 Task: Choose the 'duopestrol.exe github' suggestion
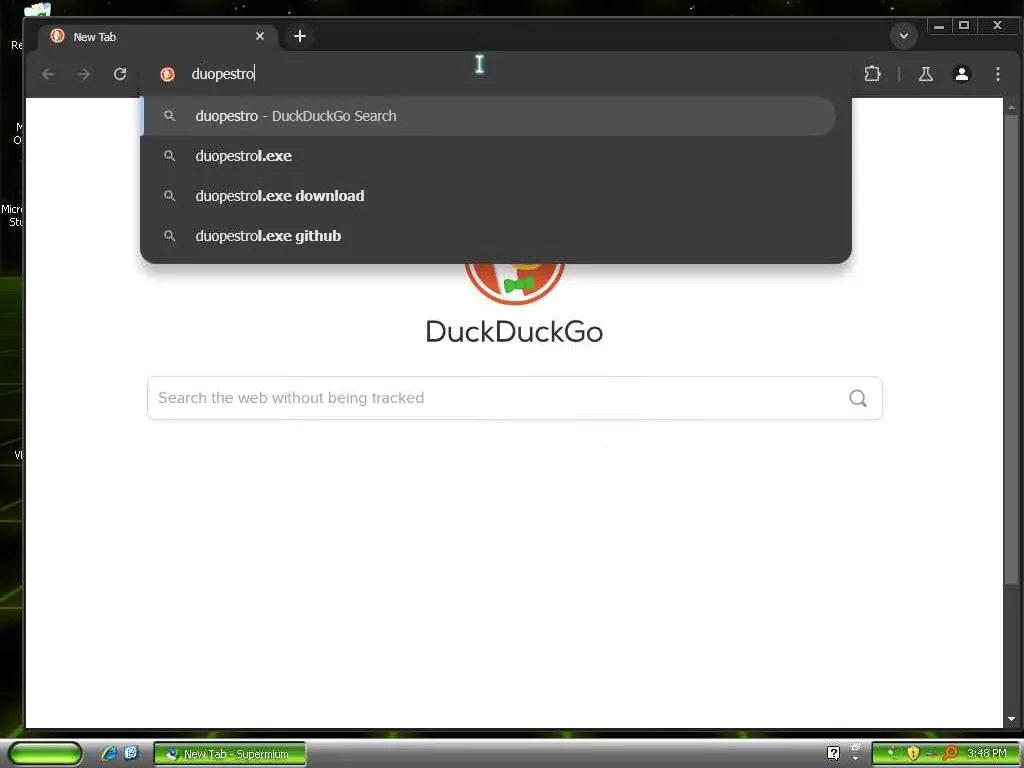pyautogui.click(x=496, y=235)
